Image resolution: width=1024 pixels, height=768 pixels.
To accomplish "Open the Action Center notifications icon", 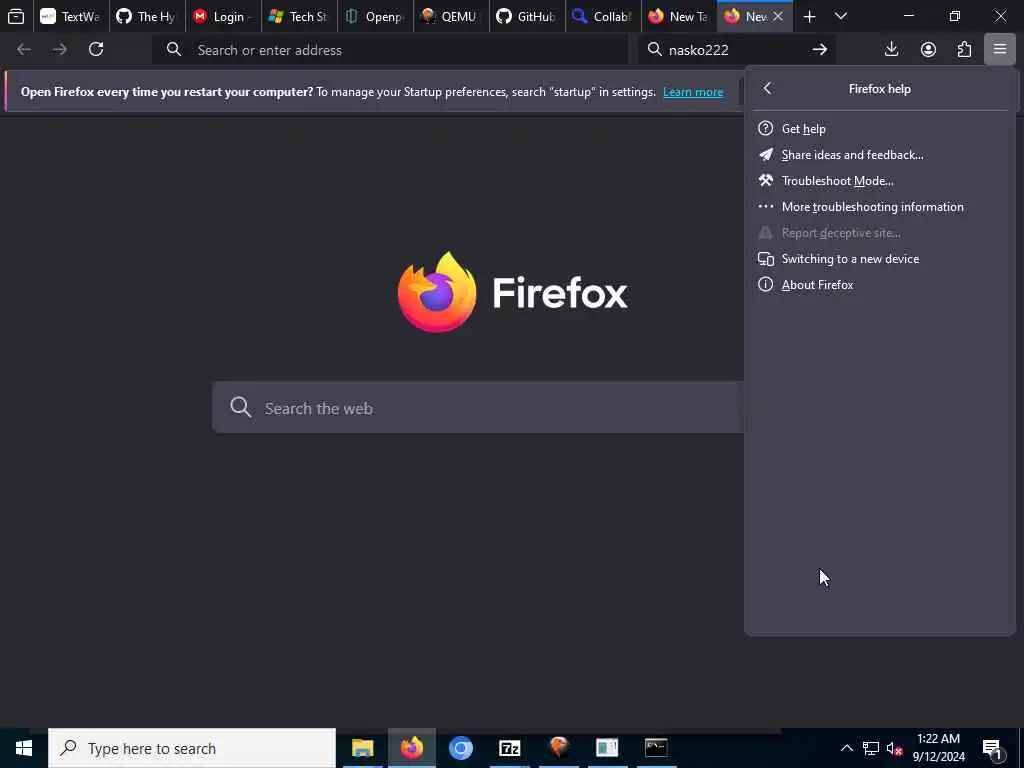I will pyautogui.click(x=992, y=748).
